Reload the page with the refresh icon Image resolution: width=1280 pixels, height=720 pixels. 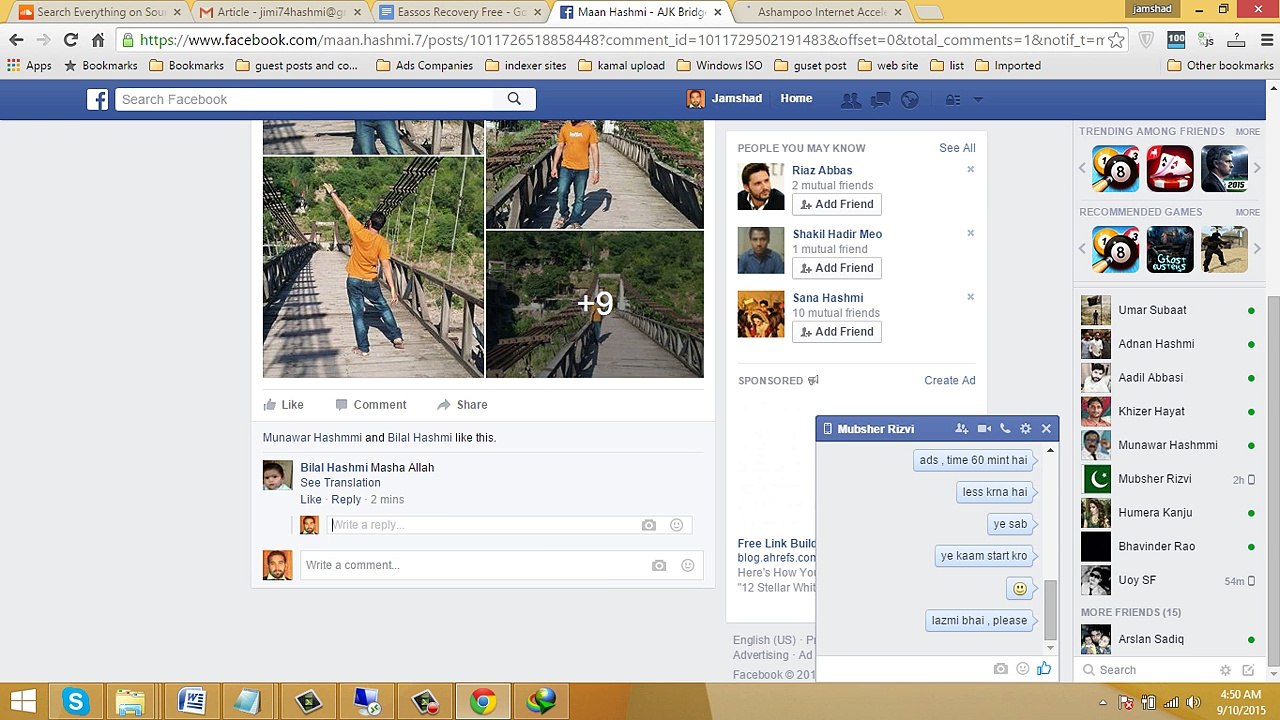coord(70,40)
